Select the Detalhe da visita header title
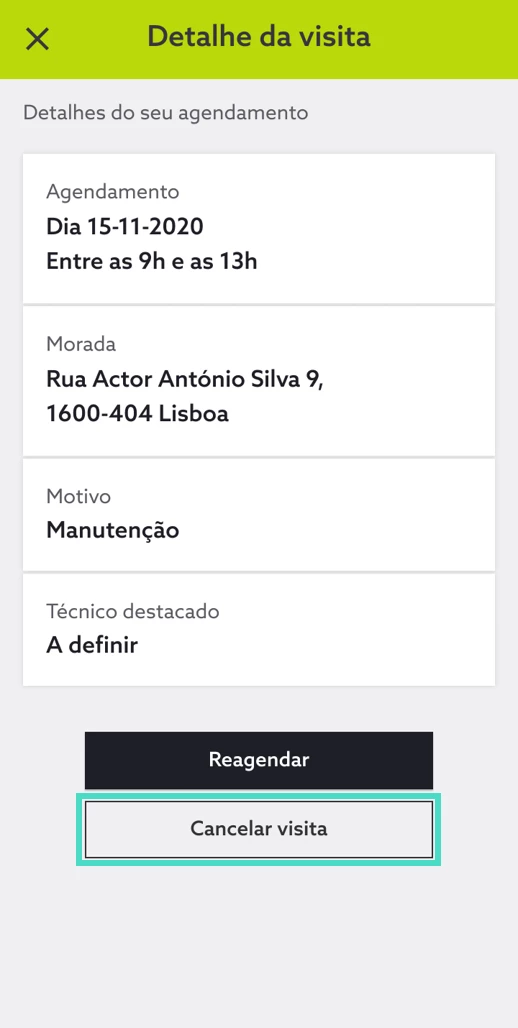Viewport: 518px width, 1028px height. click(259, 36)
